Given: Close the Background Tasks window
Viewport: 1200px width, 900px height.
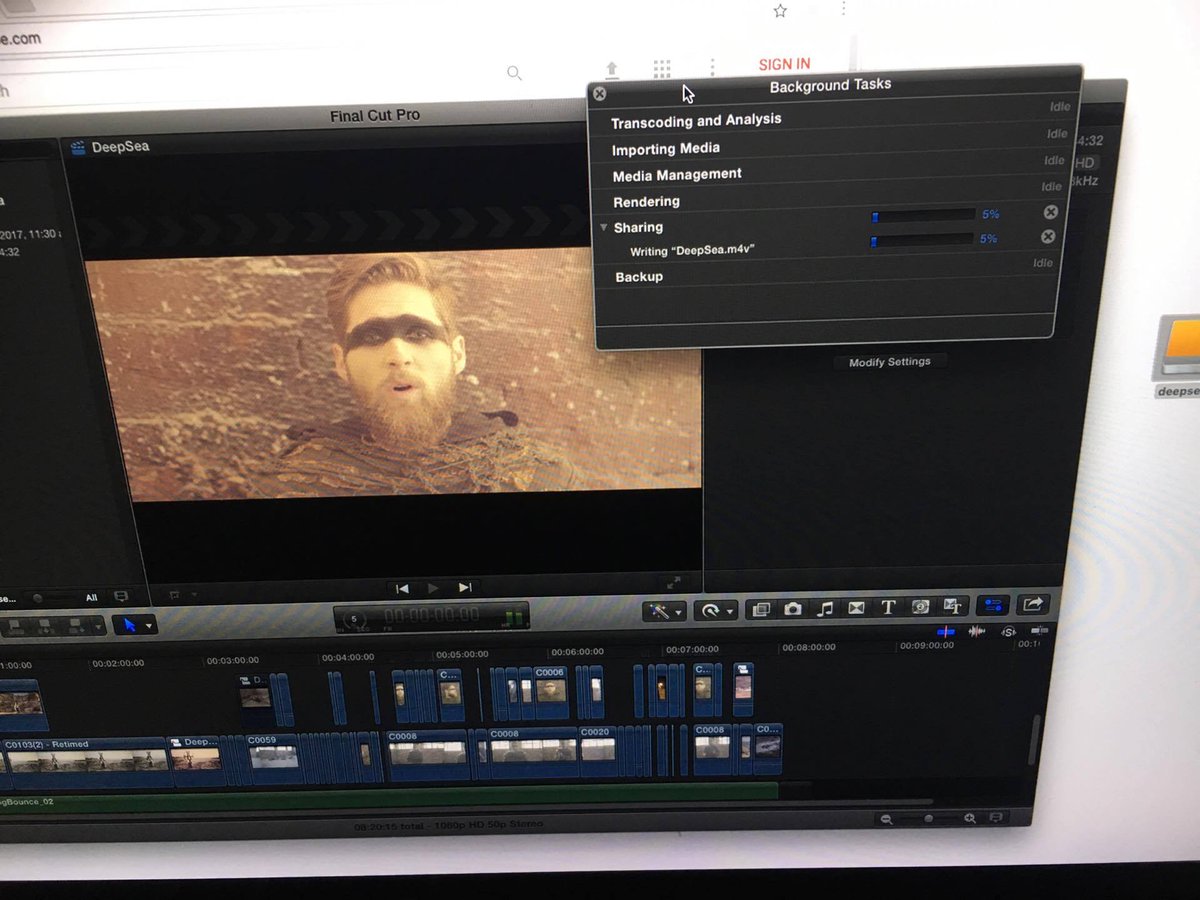Looking at the screenshot, I should click(599, 94).
